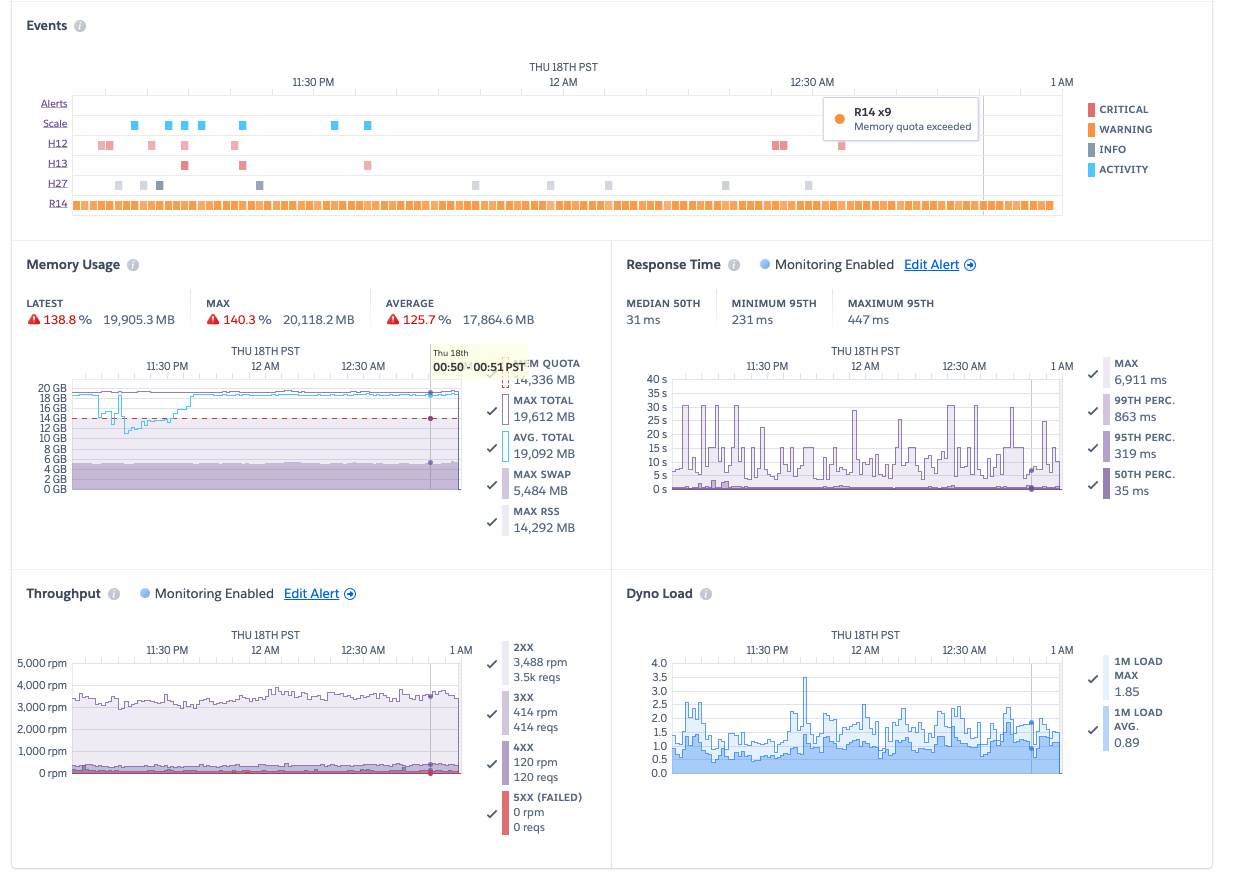Open Edit Alert for Throughput
This screenshot has width=1236, height=874.
[311, 593]
